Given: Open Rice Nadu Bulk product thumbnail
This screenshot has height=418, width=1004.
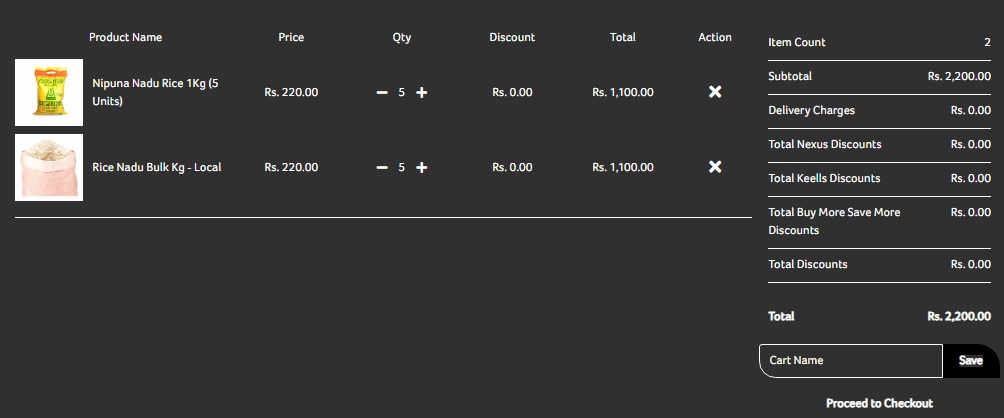Looking at the screenshot, I should click(49, 167).
